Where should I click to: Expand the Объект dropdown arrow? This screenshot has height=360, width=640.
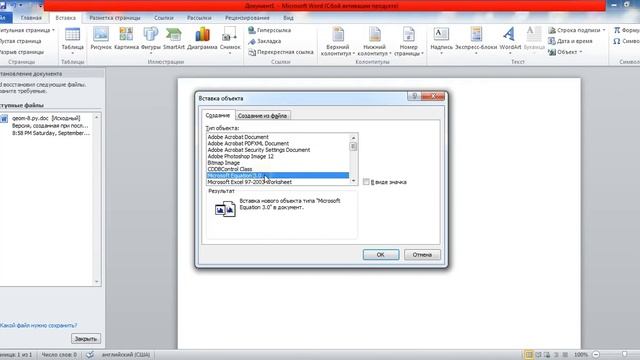580,52
